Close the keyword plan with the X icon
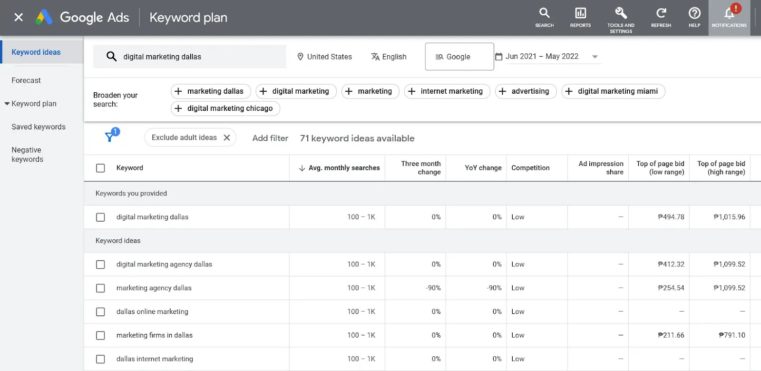Screen dimensions: 761x371 [18, 17]
